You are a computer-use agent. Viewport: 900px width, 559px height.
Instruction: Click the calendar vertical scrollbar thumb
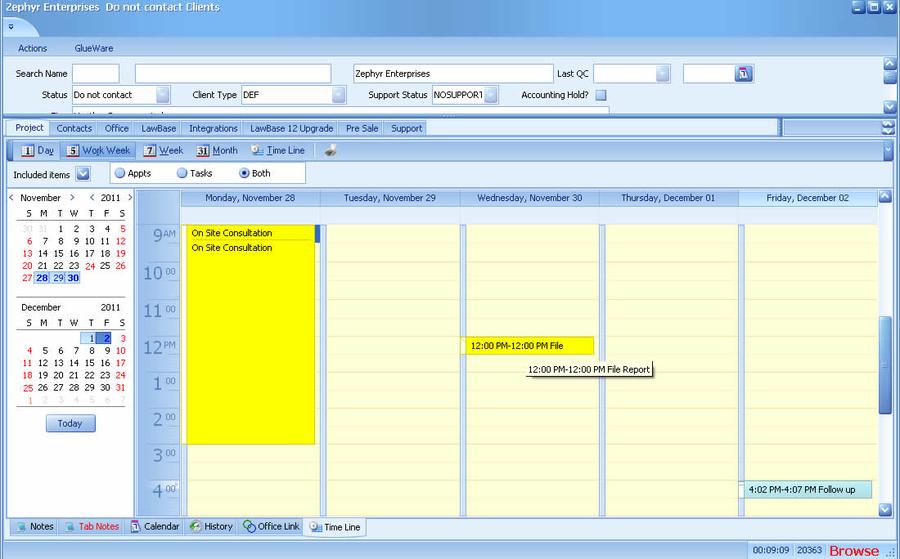click(x=885, y=364)
